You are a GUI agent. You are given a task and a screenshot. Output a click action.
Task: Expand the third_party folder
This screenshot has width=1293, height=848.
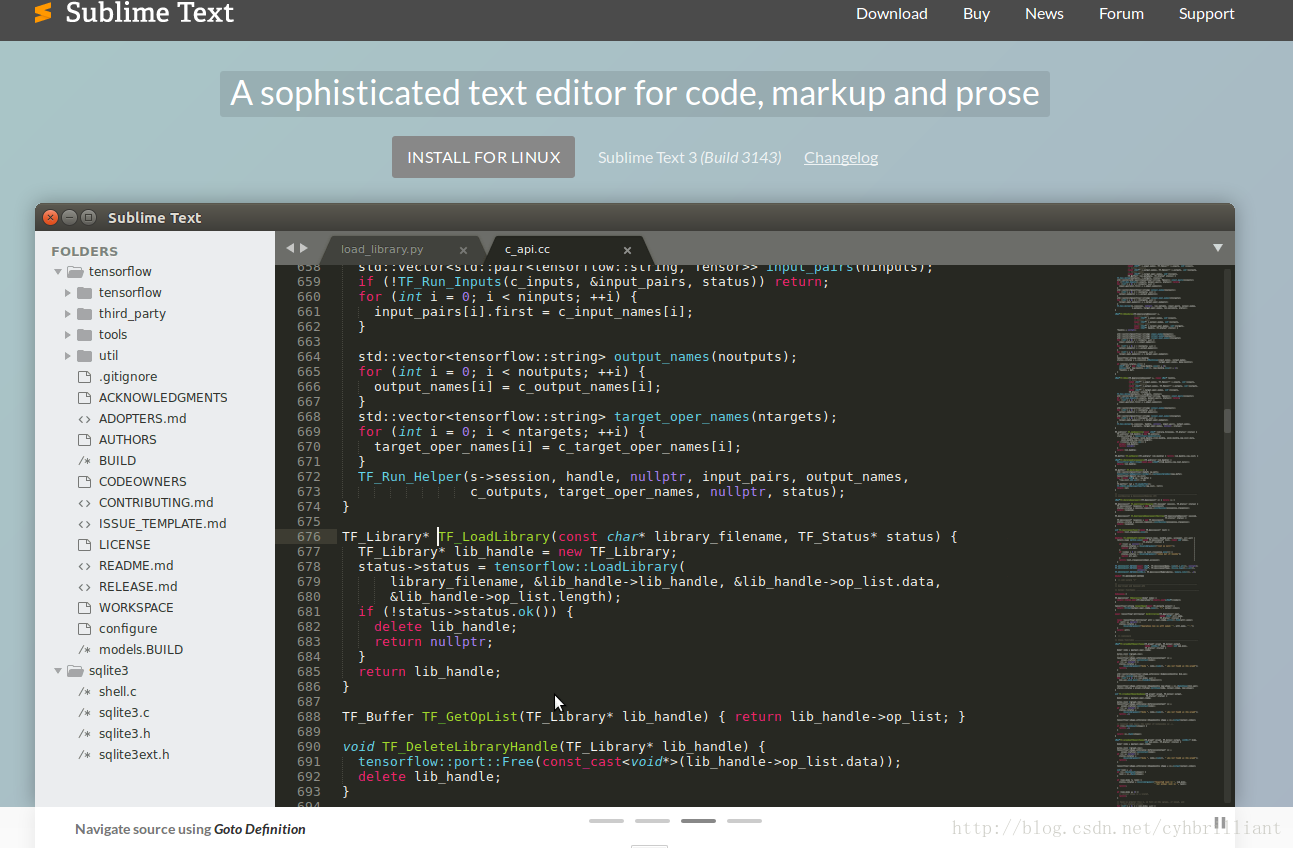click(x=68, y=314)
